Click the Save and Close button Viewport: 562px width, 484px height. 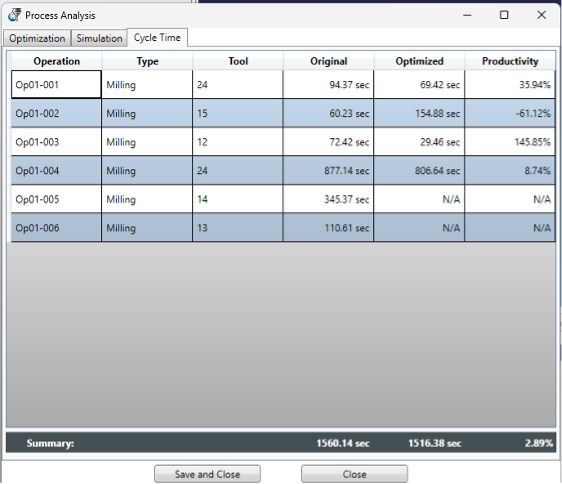(x=207, y=474)
